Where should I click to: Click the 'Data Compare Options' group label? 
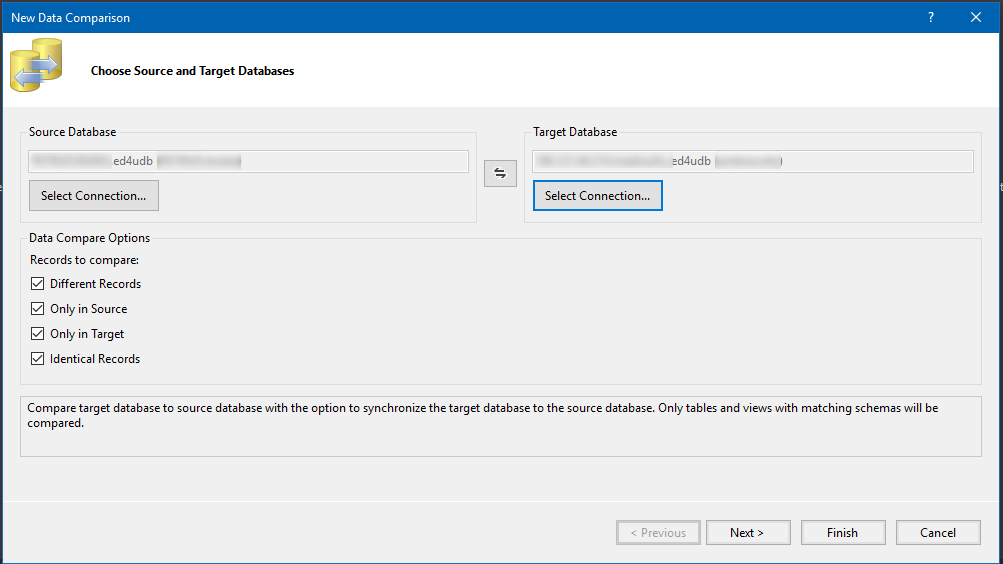coord(90,238)
